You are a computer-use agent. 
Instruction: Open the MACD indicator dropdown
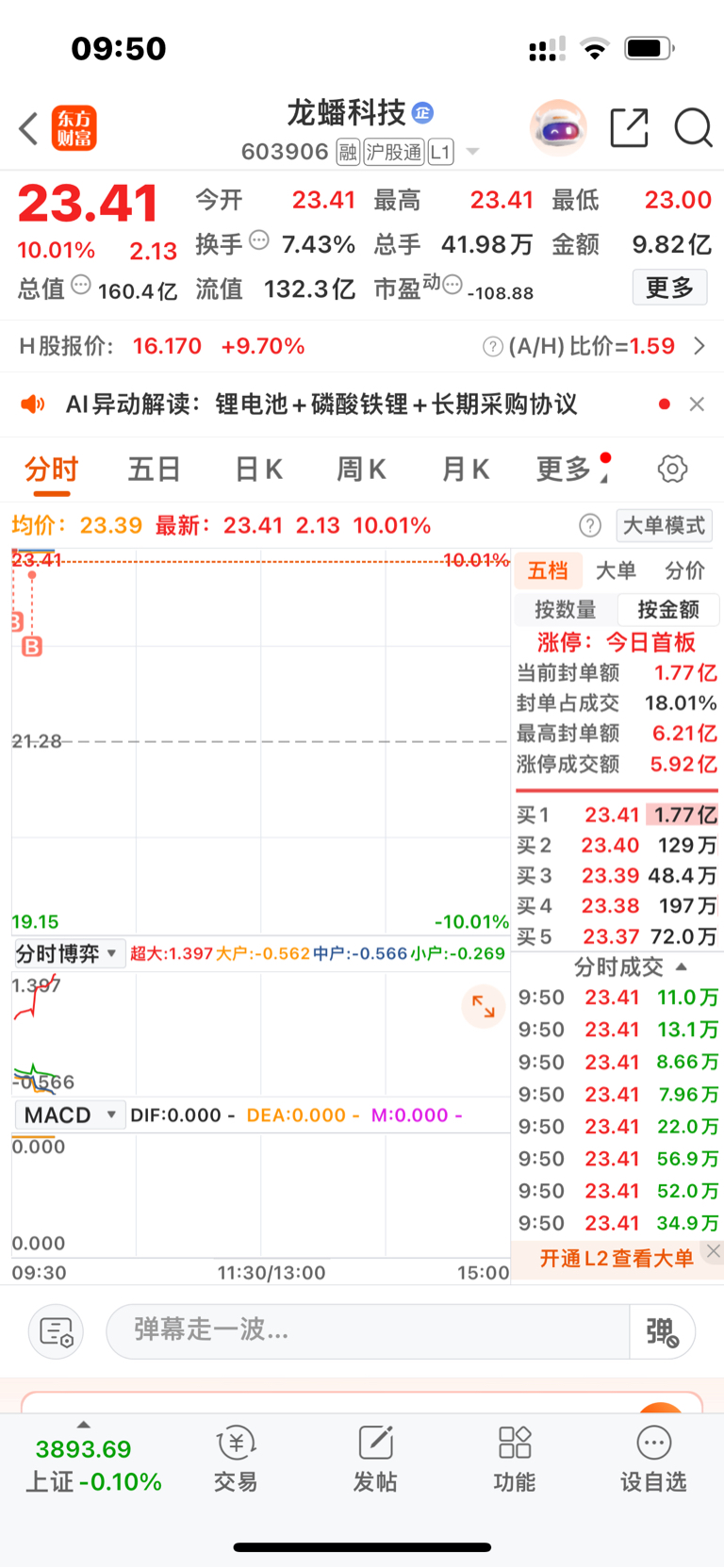(69, 1115)
